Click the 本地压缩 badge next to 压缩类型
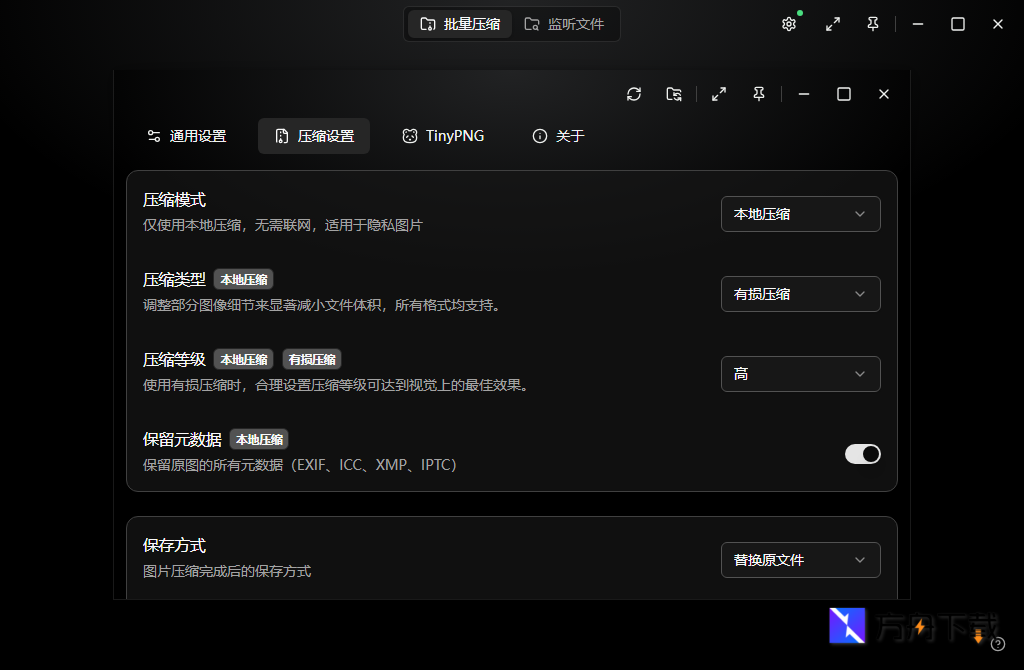Viewport: 1024px width, 670px height. coord(243,279)
